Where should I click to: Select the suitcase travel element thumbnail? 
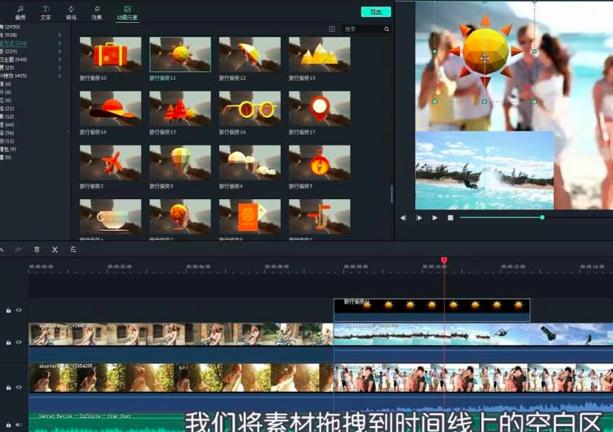point(110,54)
